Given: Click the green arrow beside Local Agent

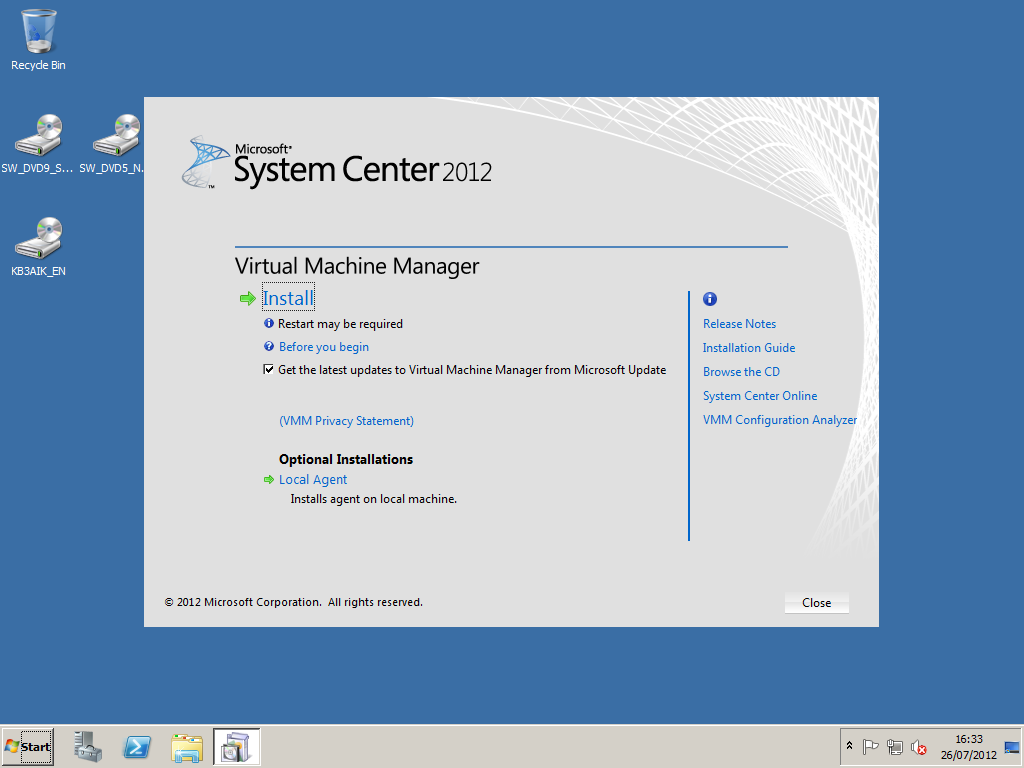Looking at the screenshot, I should click(x=268, y=479).
